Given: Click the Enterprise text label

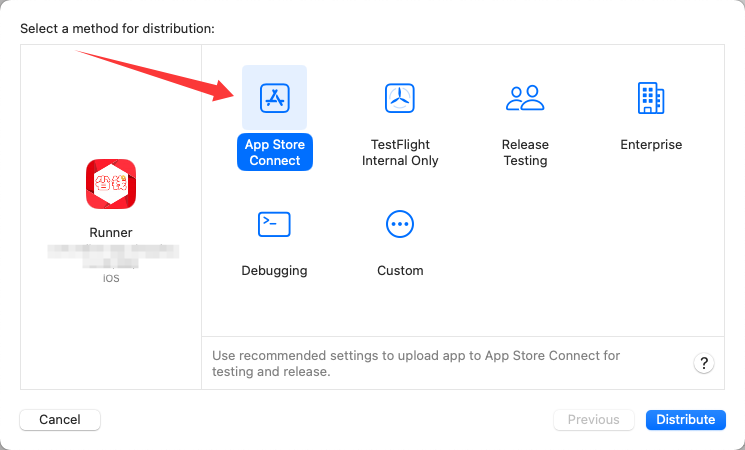Looking at the screenshot, I should tap(651, 145).
